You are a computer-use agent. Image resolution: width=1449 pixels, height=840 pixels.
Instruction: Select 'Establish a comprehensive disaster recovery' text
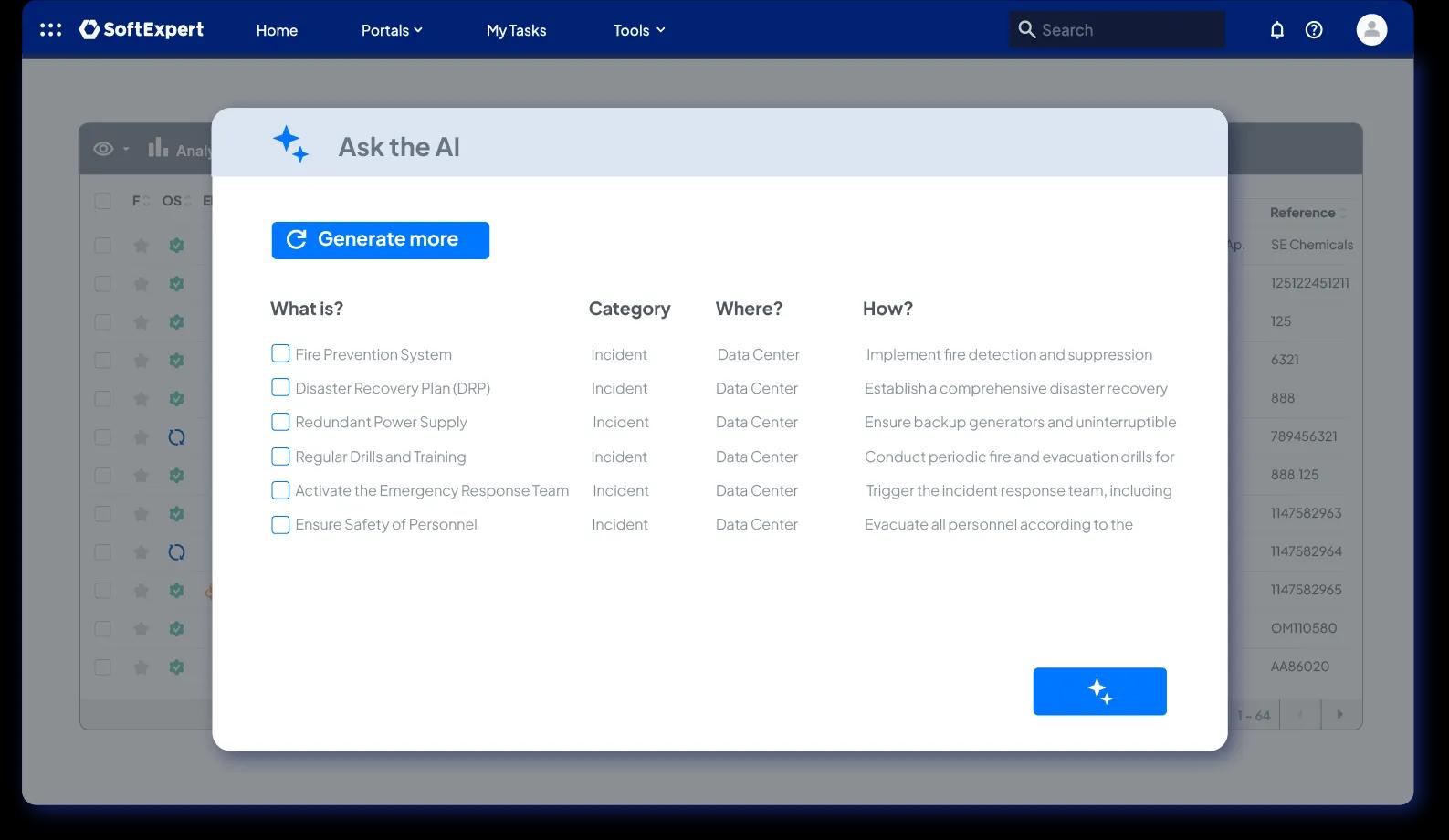(x=1015, y=388)
